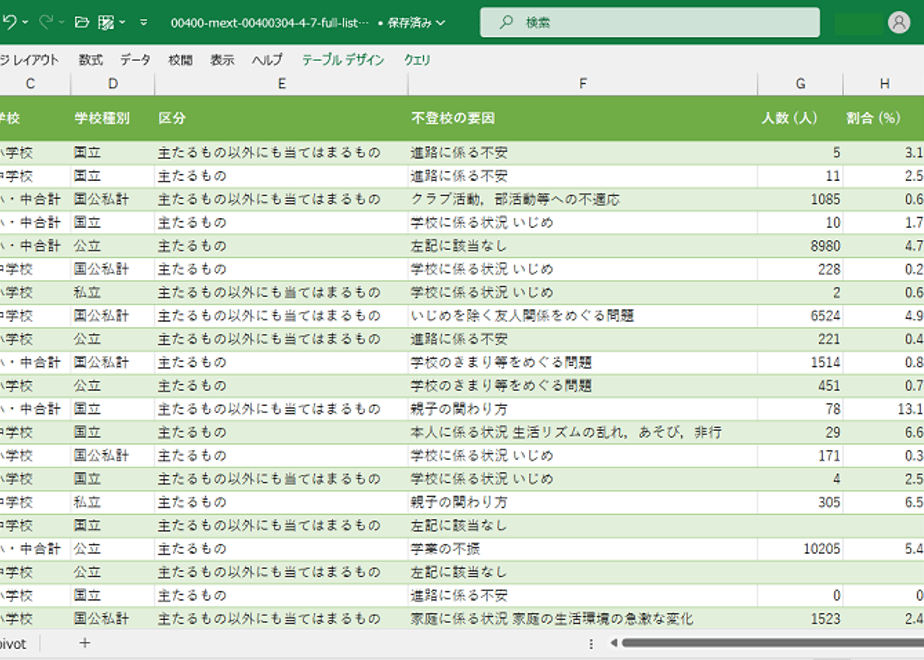Open Customize Quick Access Toolbar dropdown
The height and width of the screenshot is (660, 924).
pyautogui.click(x=144, y=22)
